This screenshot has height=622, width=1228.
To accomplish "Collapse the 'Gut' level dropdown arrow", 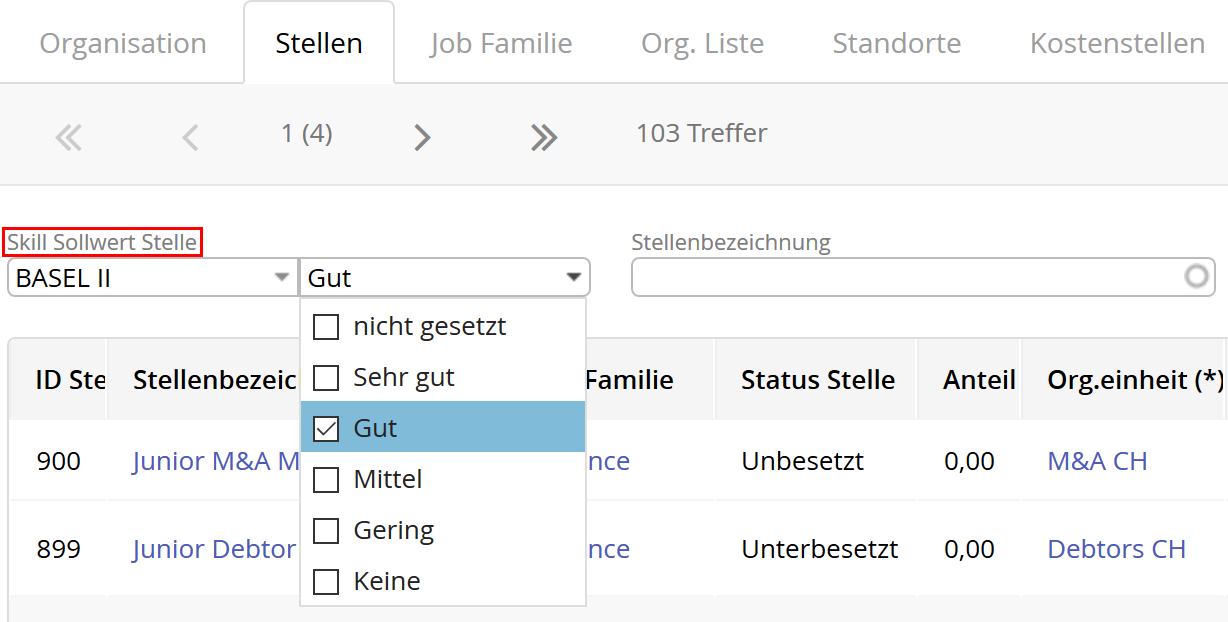I will pyautogui.click(x=574, y=277).
